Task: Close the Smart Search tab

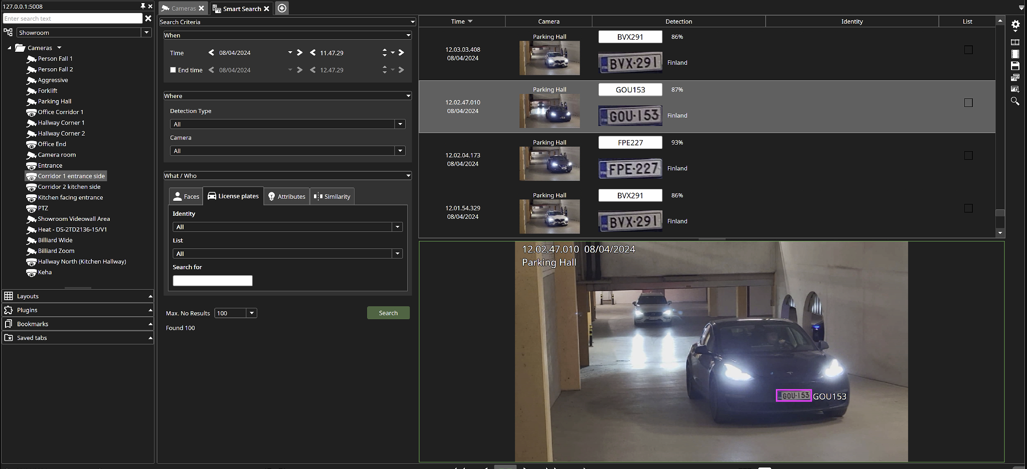Action: point(267,9)
